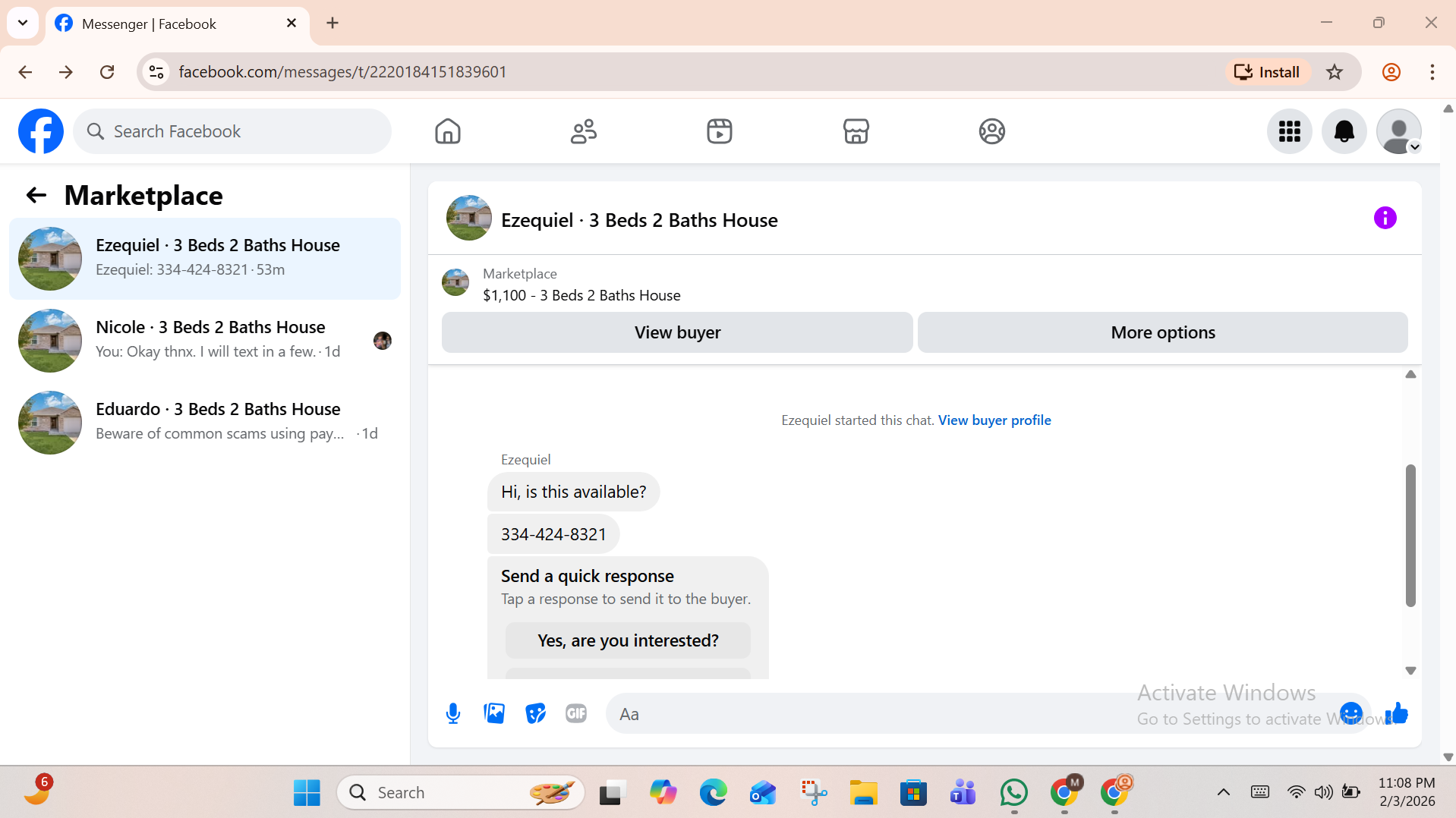Go to the Home feed icon
Image resolution: width=1456 pixels, height=818 pixels.
tap(448, 131)
